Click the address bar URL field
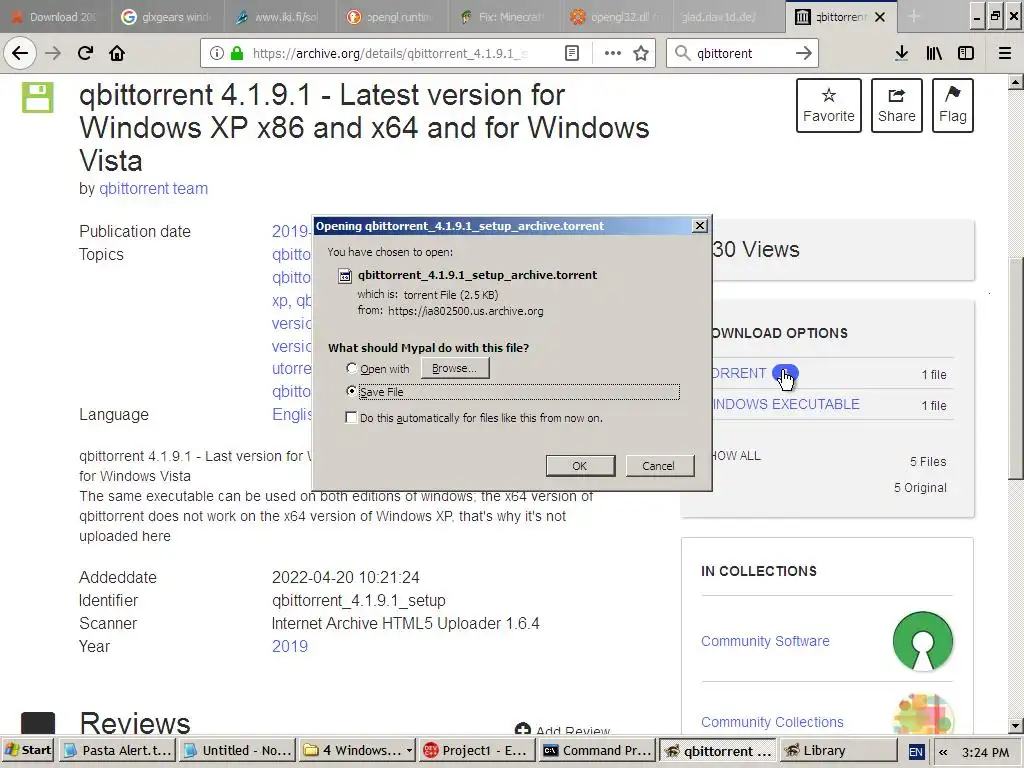 (x=389, y=53)
